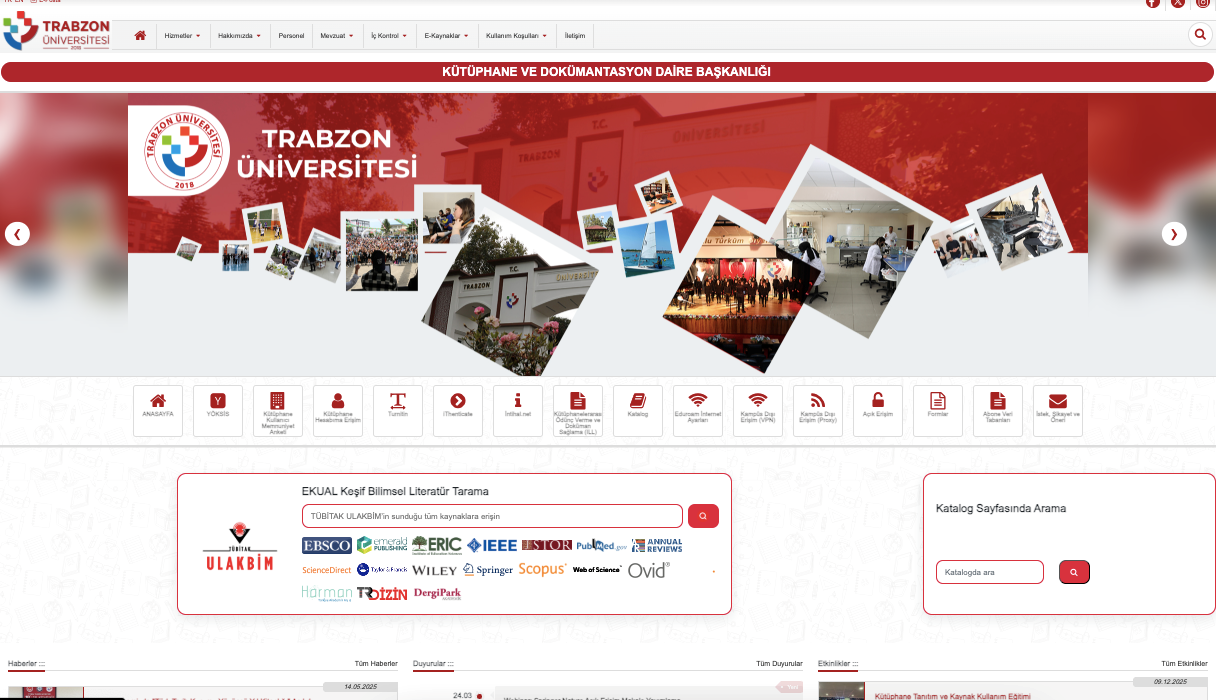This screenshot has height=700, width=1216.
Task: Open the iThenticate tile
Action: pyautogui.click(x=458, y=411)
